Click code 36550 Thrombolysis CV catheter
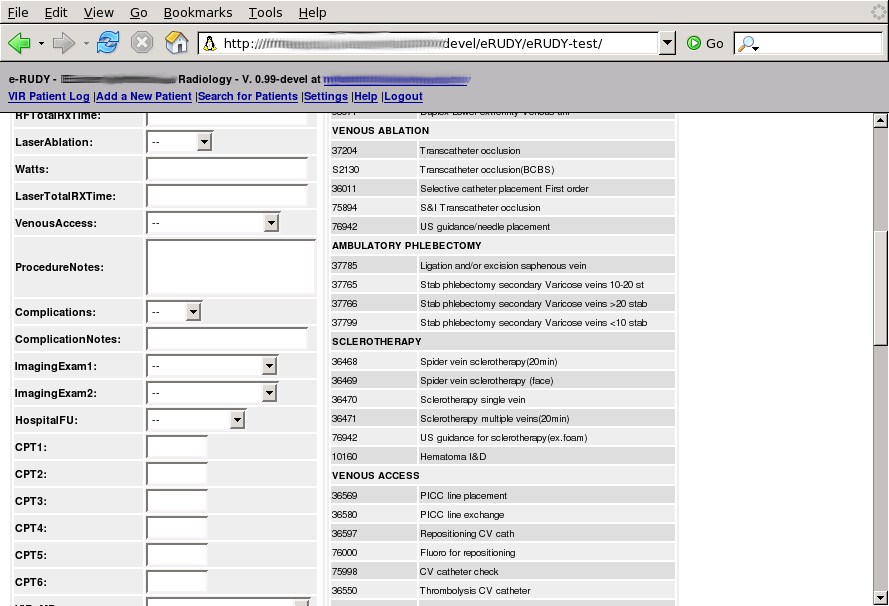Viewport: 889px width, 606px height. (x=503, y=591)
